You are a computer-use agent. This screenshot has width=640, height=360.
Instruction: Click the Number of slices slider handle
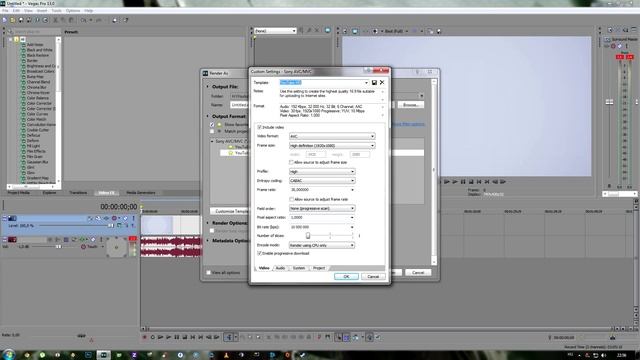click(308, 236)
